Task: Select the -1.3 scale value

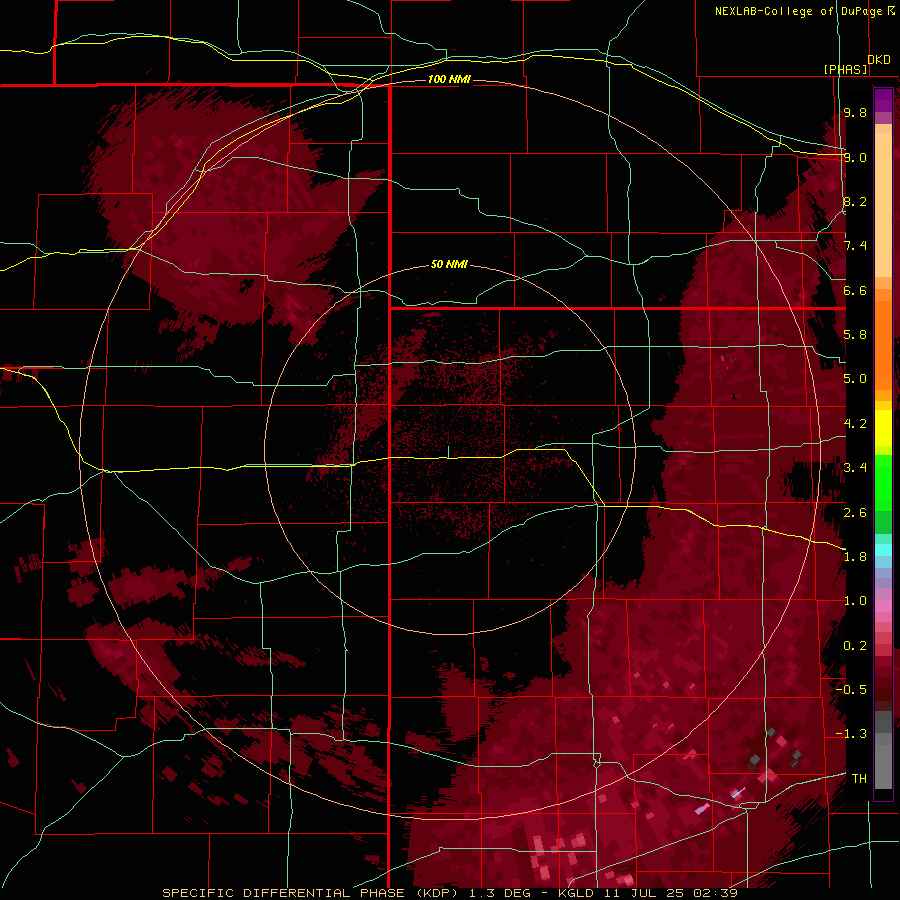Action: 851,734
